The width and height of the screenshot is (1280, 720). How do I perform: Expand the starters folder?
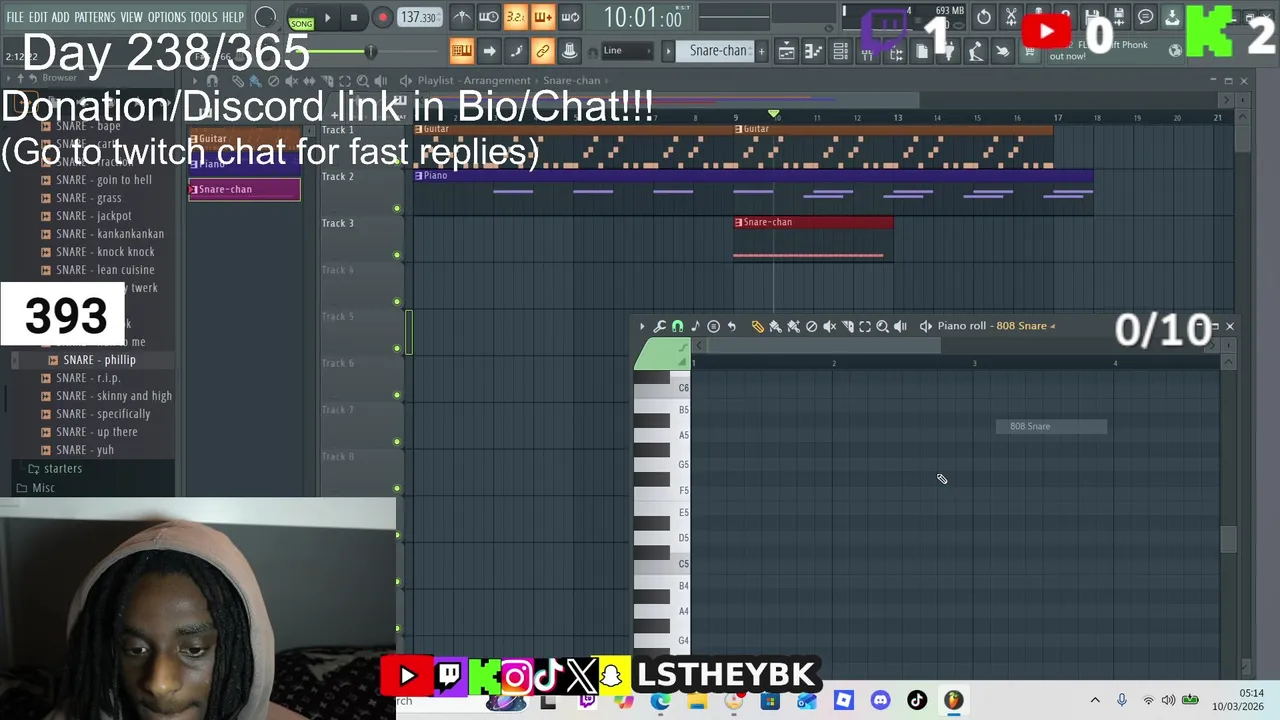coord(62,469)
